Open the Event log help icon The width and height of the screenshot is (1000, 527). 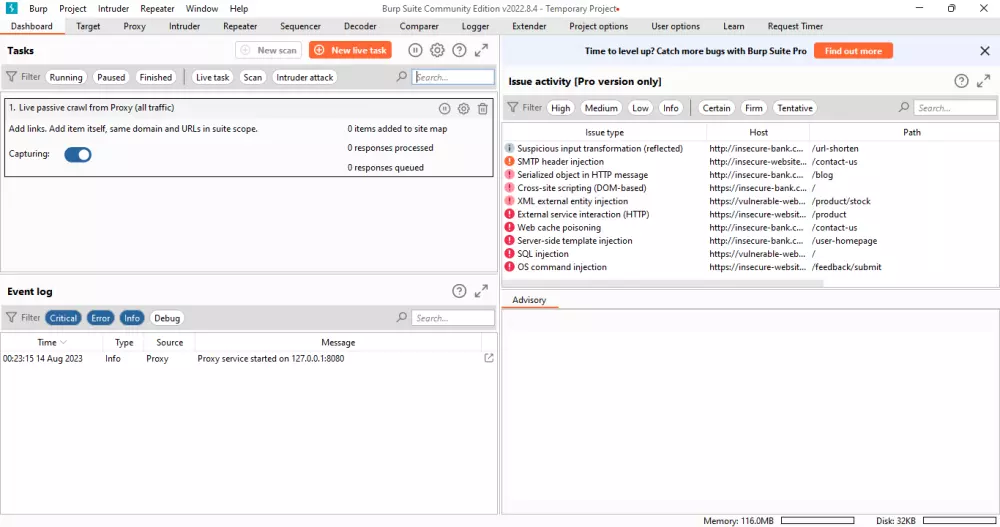coord(459,291)
